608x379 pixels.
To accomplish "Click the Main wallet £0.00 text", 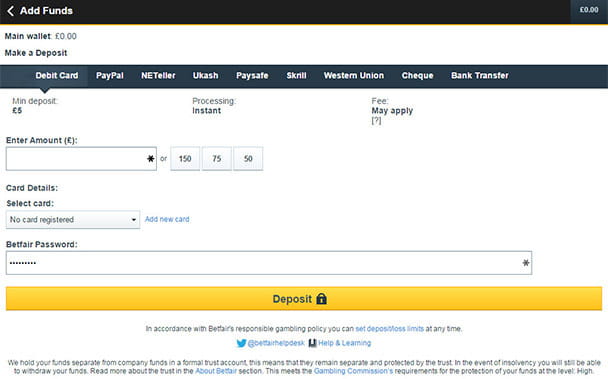I will 40,36.
